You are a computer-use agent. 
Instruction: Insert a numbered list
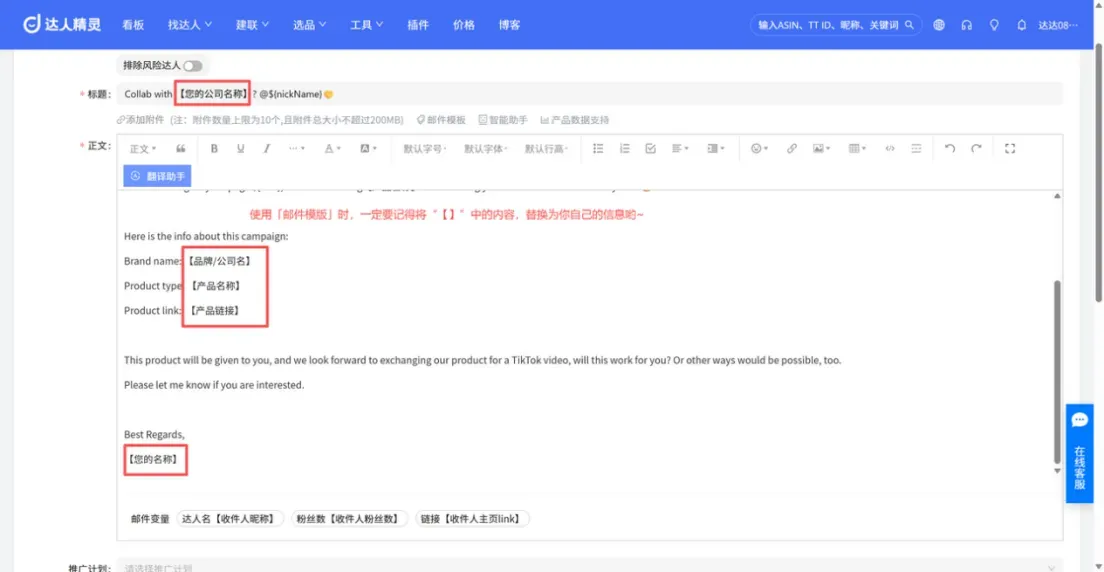(625, 149)
